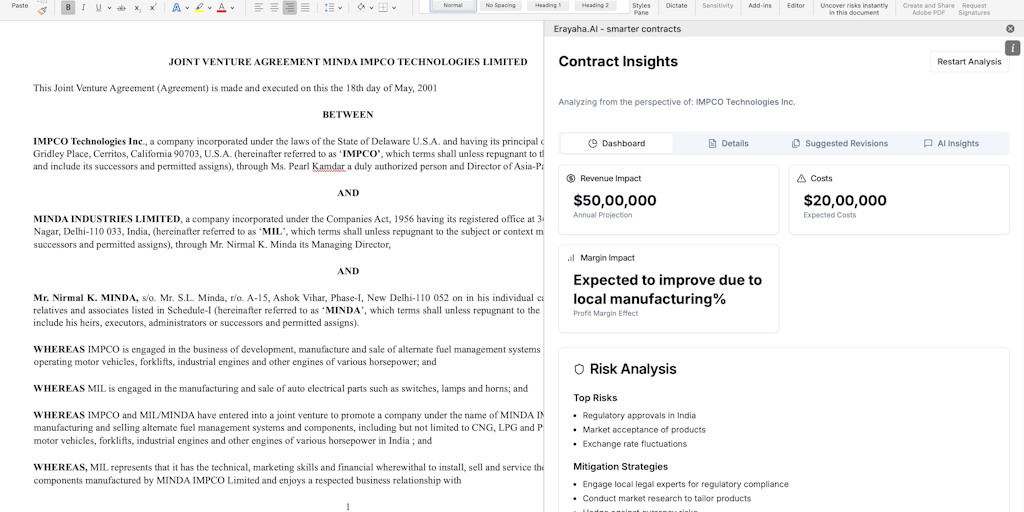Open the Editor
This screenshot has width=1024, height=512.
point(795,5)
